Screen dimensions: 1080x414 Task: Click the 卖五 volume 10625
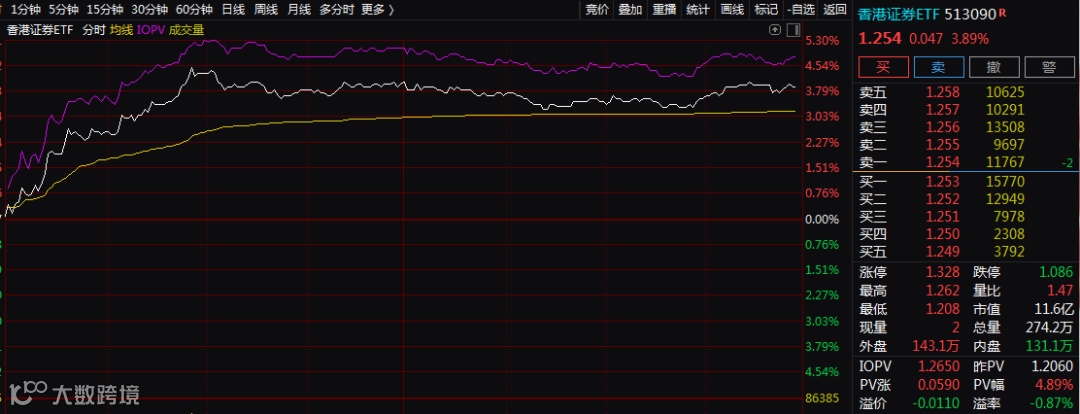(1005, 92)
